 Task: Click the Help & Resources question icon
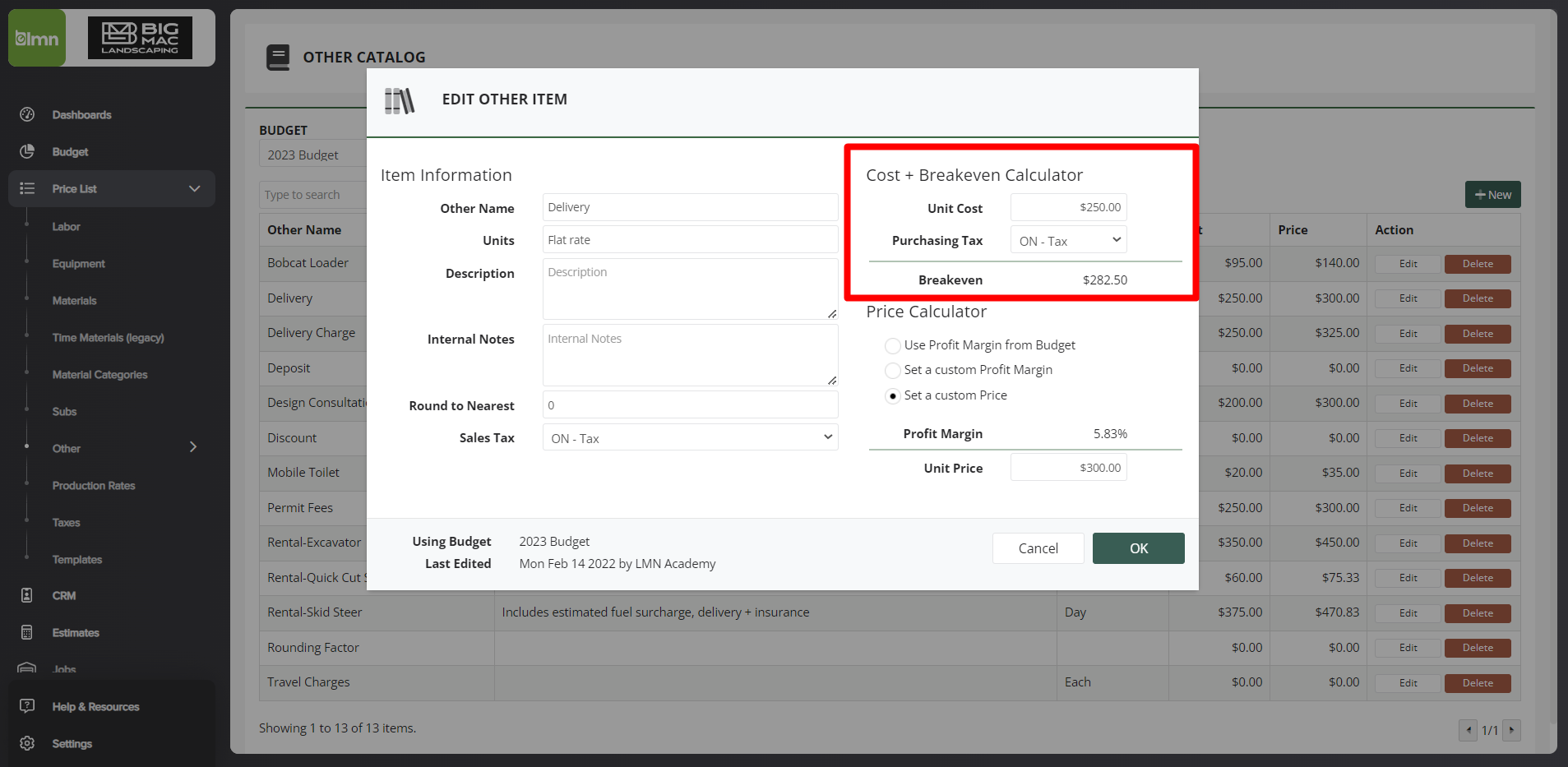tap(27, 706)
